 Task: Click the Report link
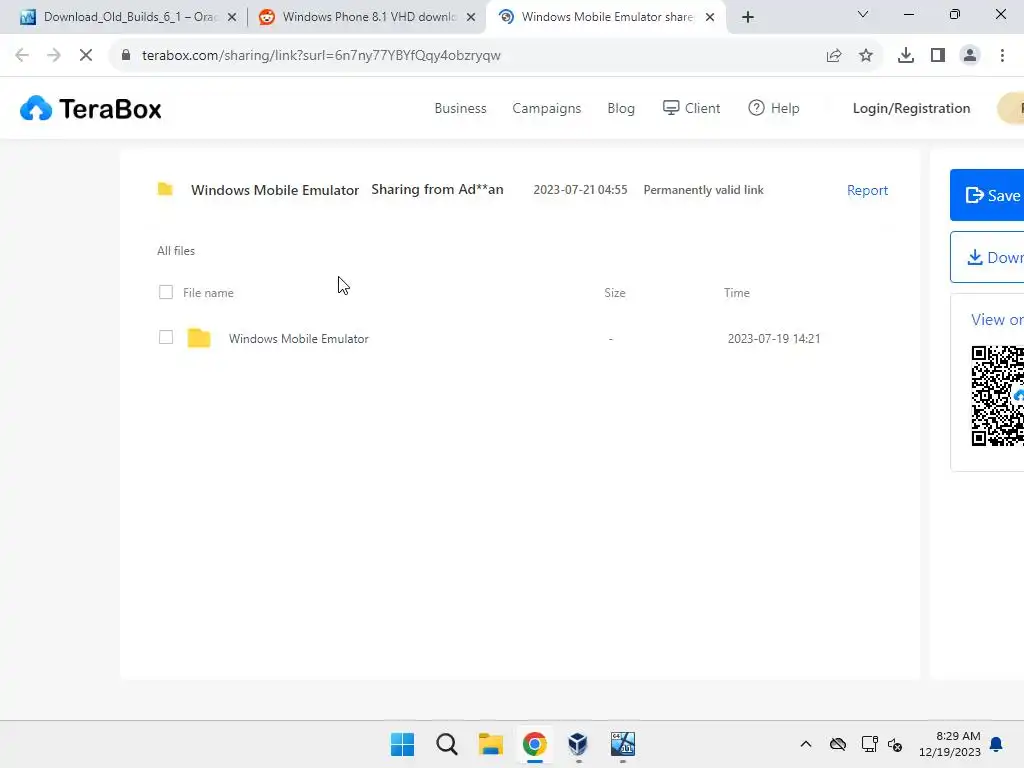click(867, 190)
